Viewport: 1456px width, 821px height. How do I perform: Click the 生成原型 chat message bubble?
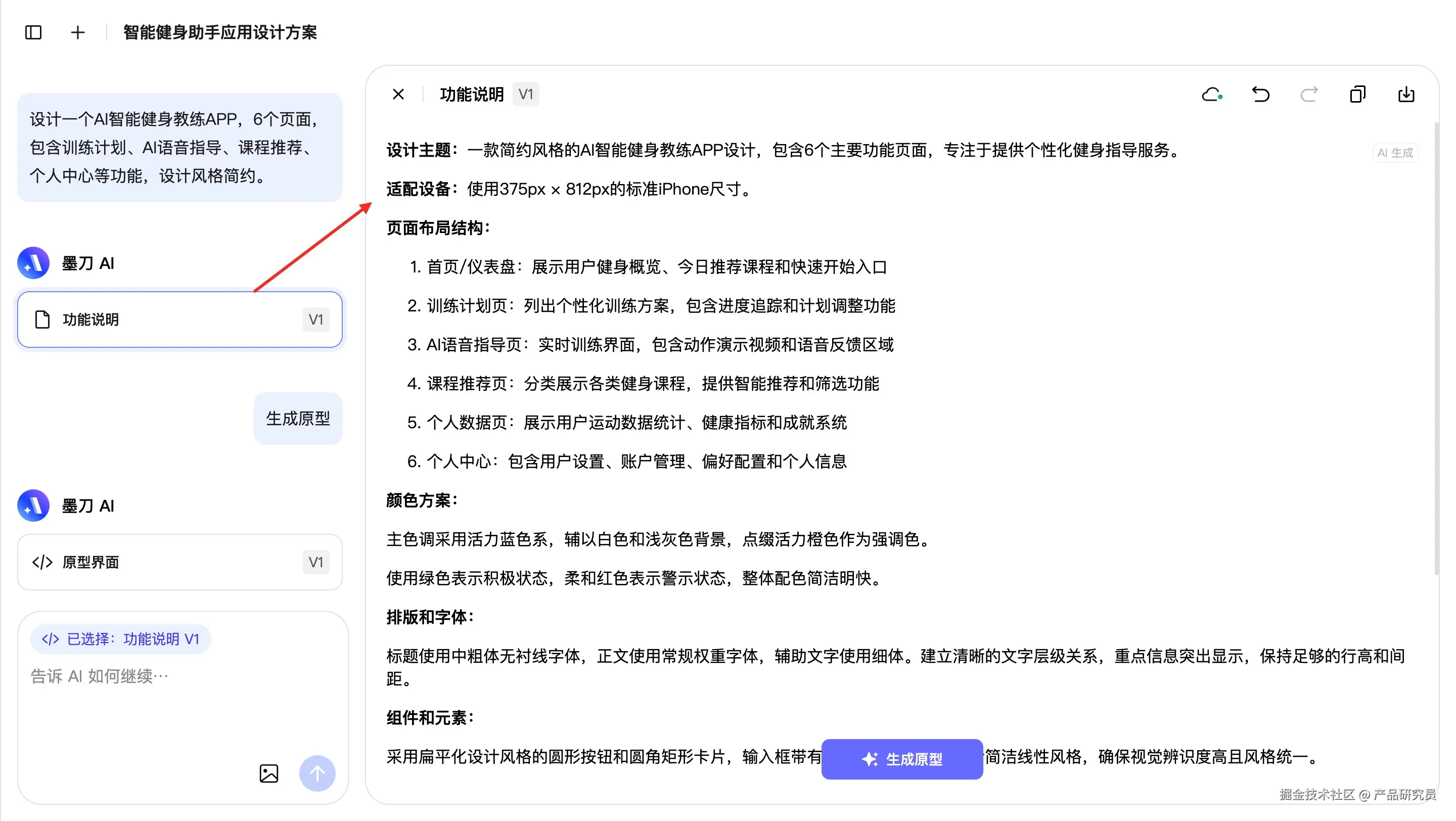[x=298, y=419]
